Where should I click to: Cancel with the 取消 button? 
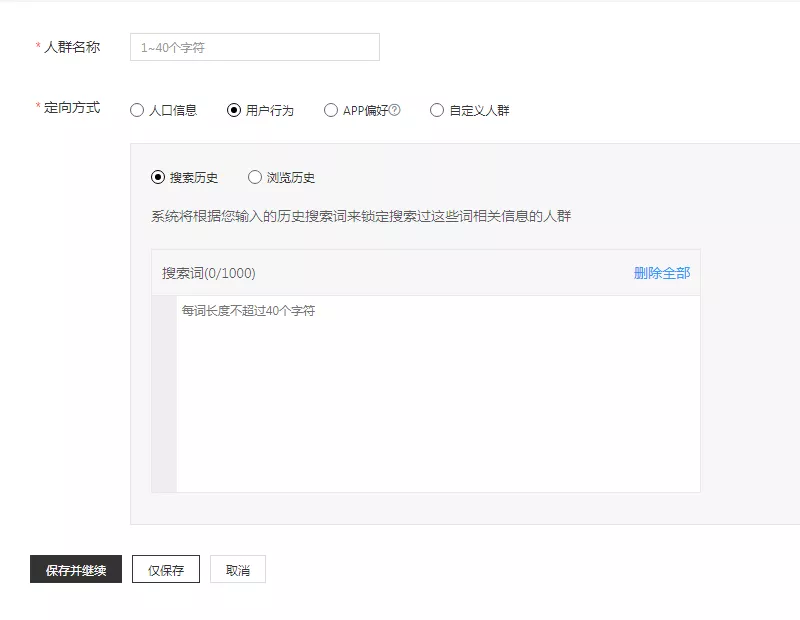pyautogui.click(x=238, y=569)
